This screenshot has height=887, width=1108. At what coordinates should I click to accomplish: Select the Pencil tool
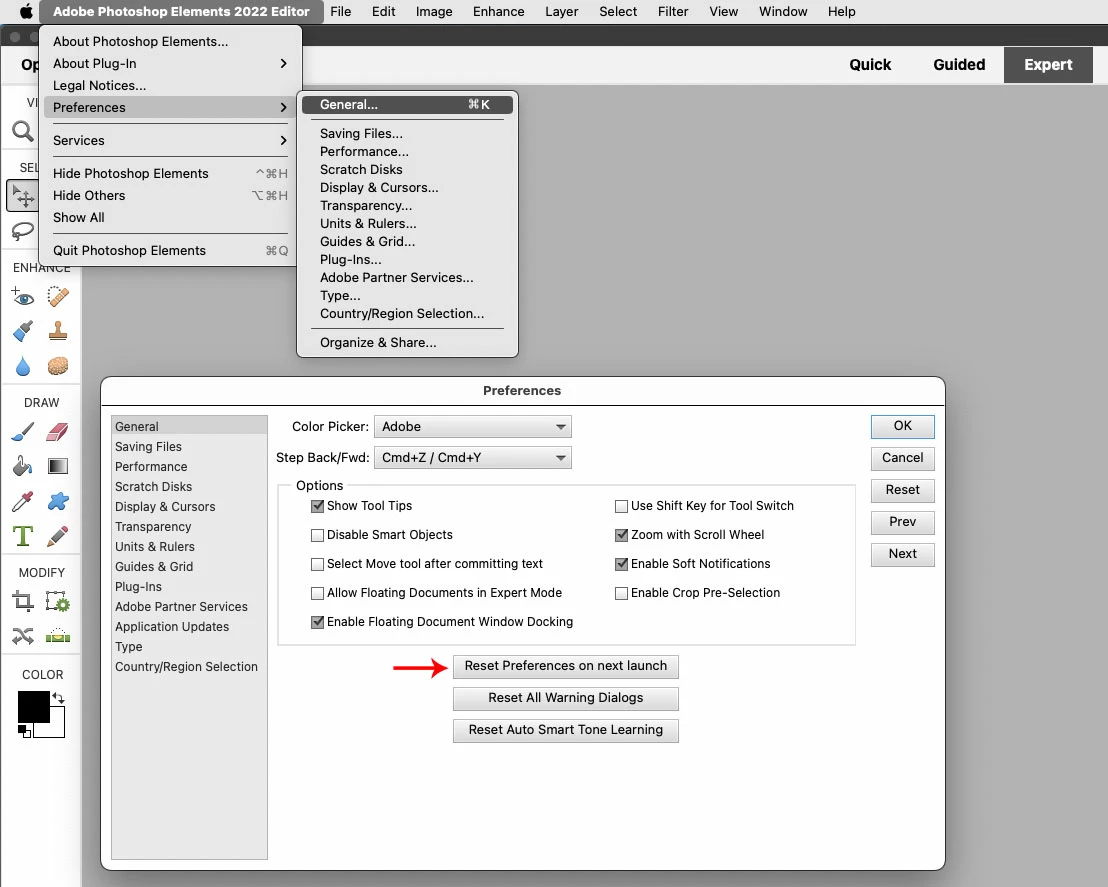pos(58,536)
